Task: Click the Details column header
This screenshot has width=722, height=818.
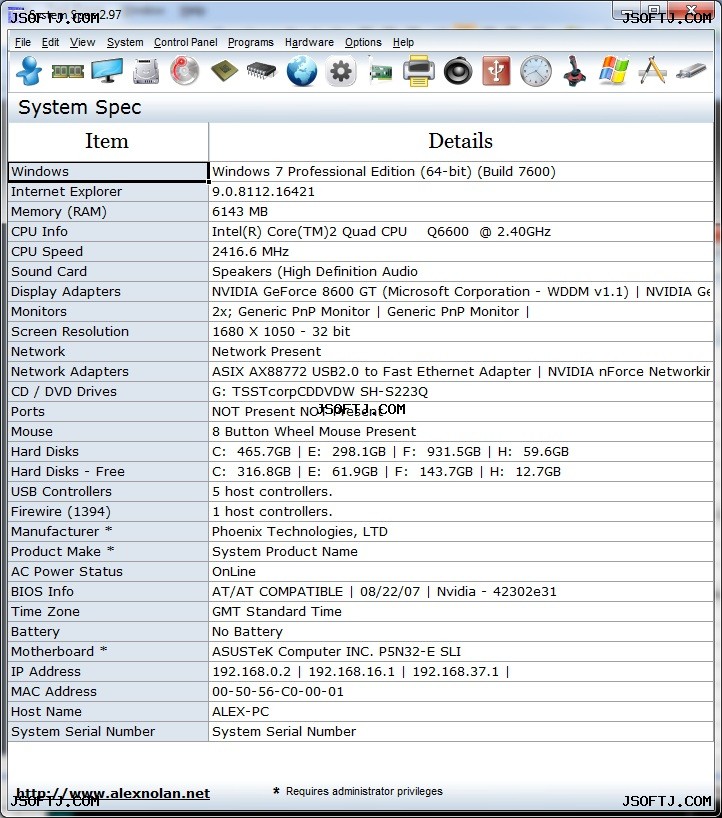Action: click(461, 141)
